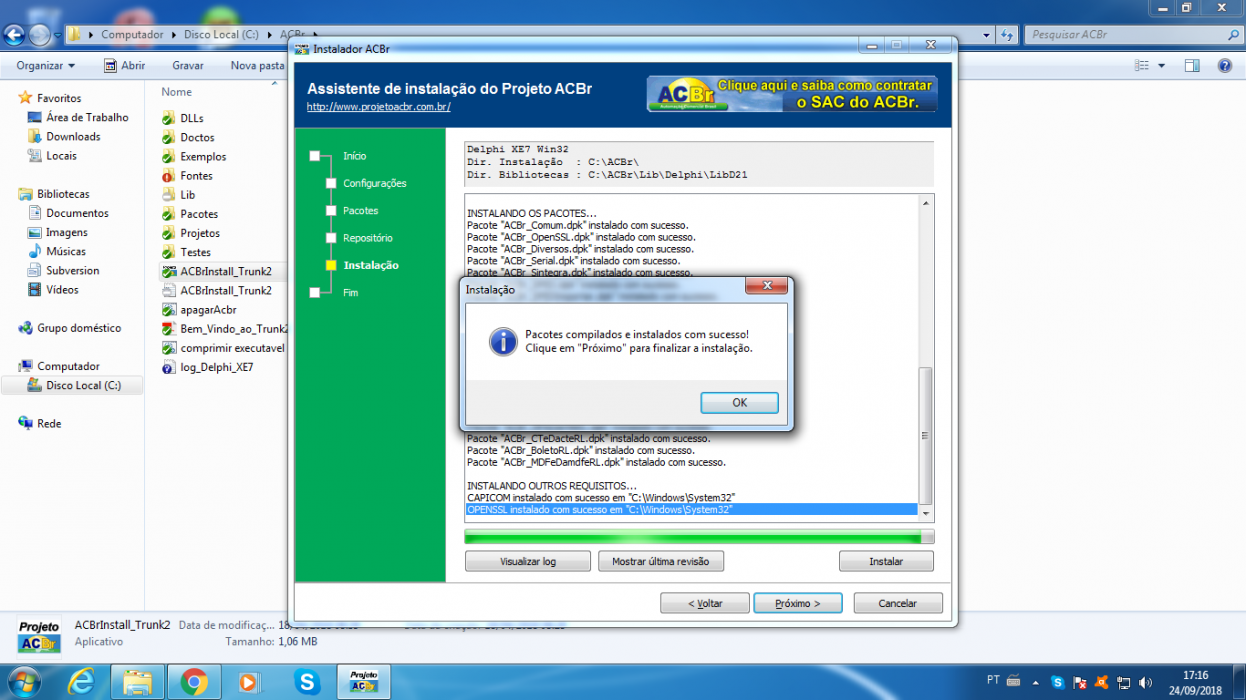Click the log scrollbar down arrow
This screenshot has width=1246, height=700.
click(925, 513)
